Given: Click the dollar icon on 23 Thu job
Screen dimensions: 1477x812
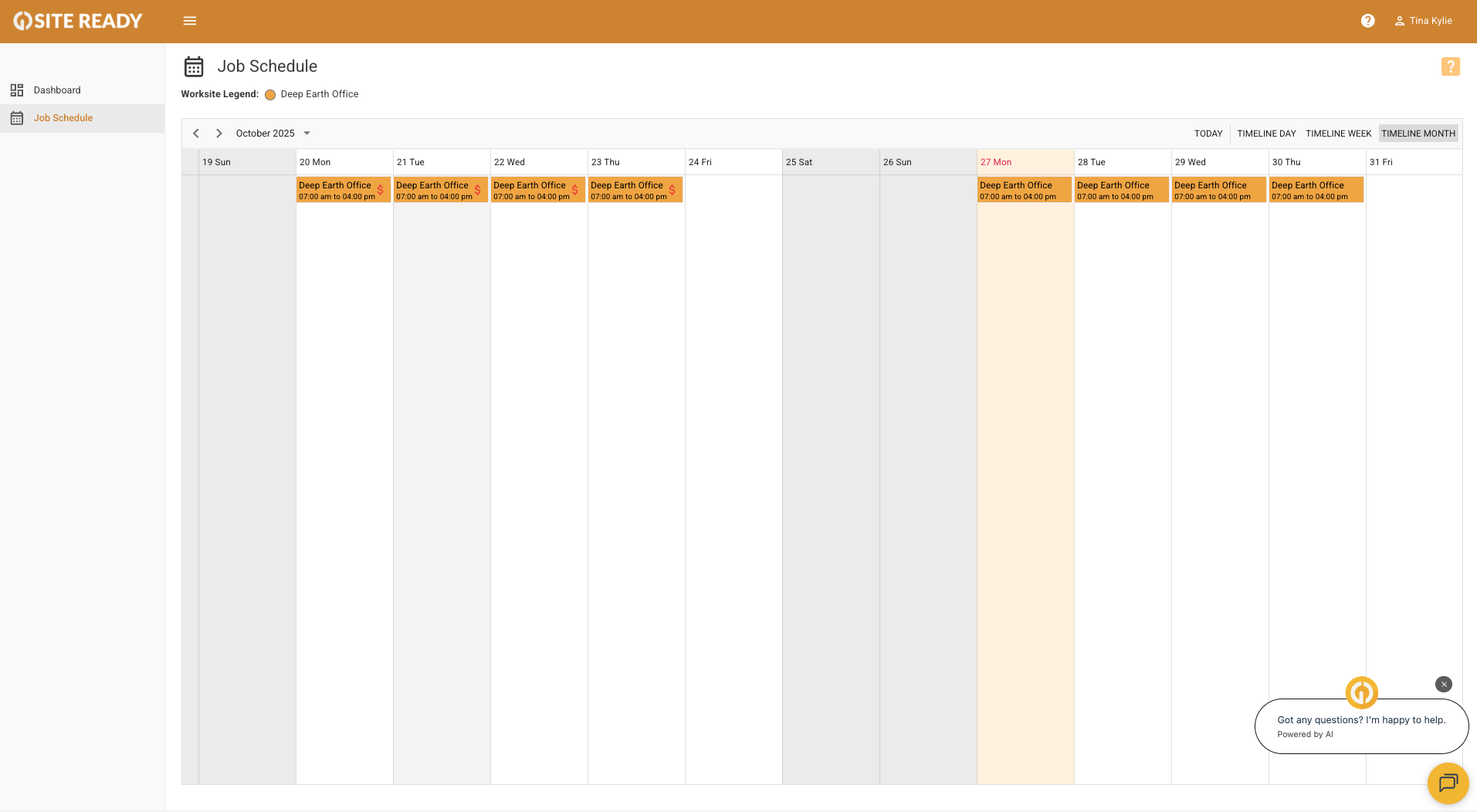Looking at the screenshot, I should (x=672, y=190).
